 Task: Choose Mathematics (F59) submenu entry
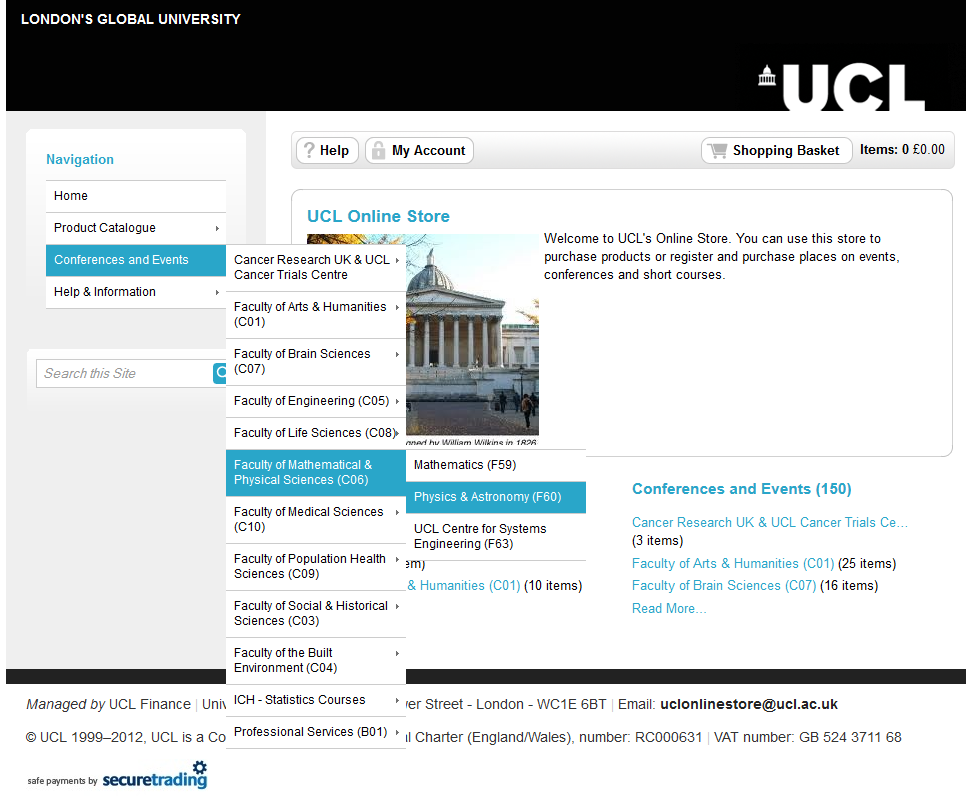coord(496,465)
